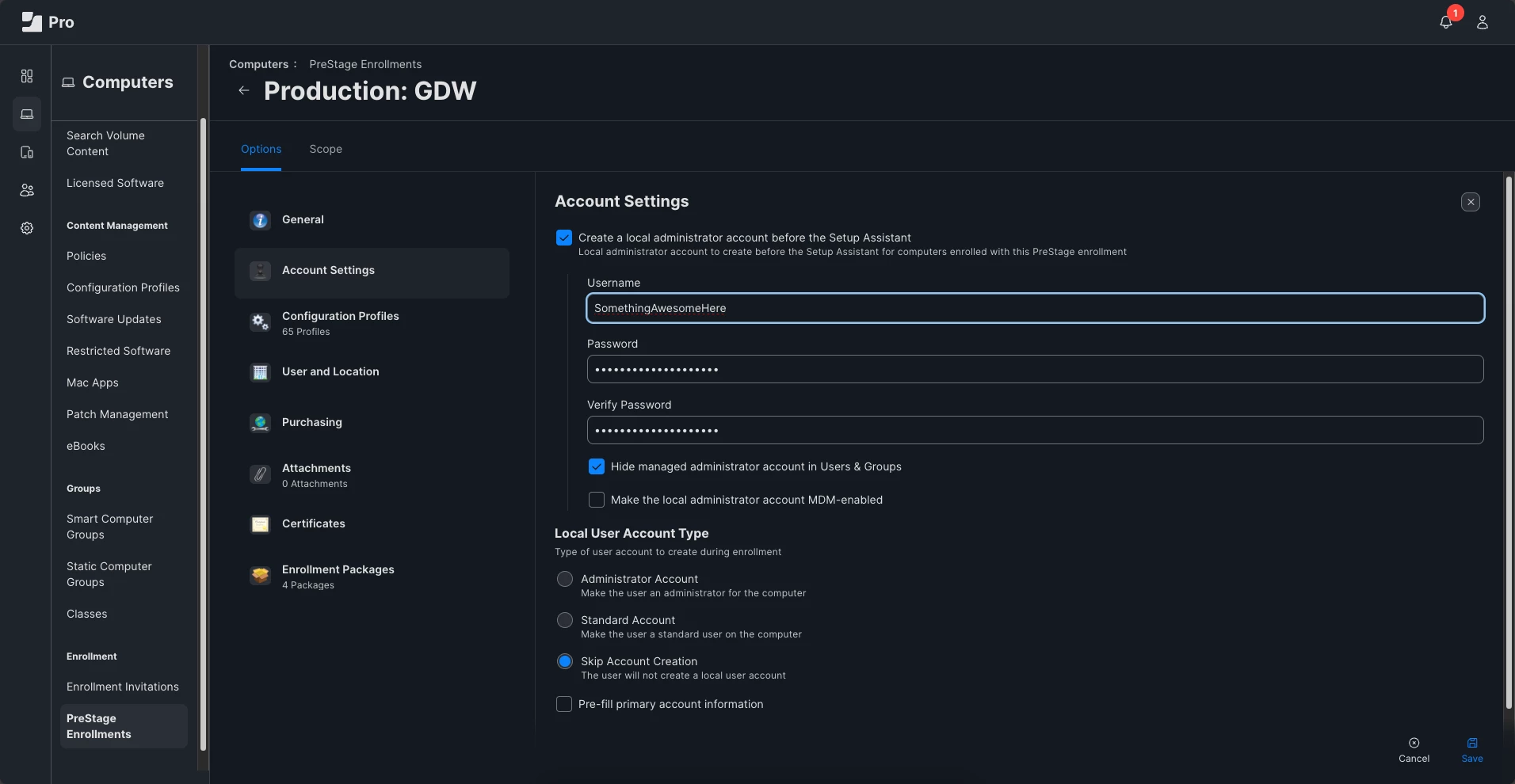Click the Password field

point(1035,369)
